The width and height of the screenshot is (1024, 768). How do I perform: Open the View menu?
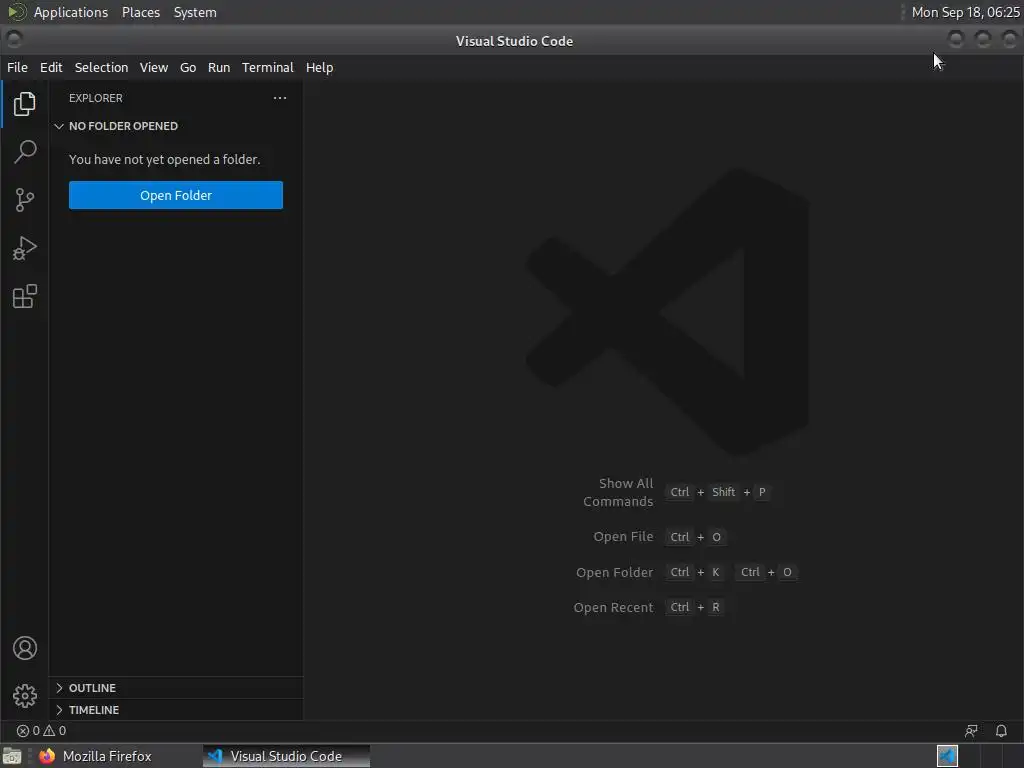(x=153, y=67)
